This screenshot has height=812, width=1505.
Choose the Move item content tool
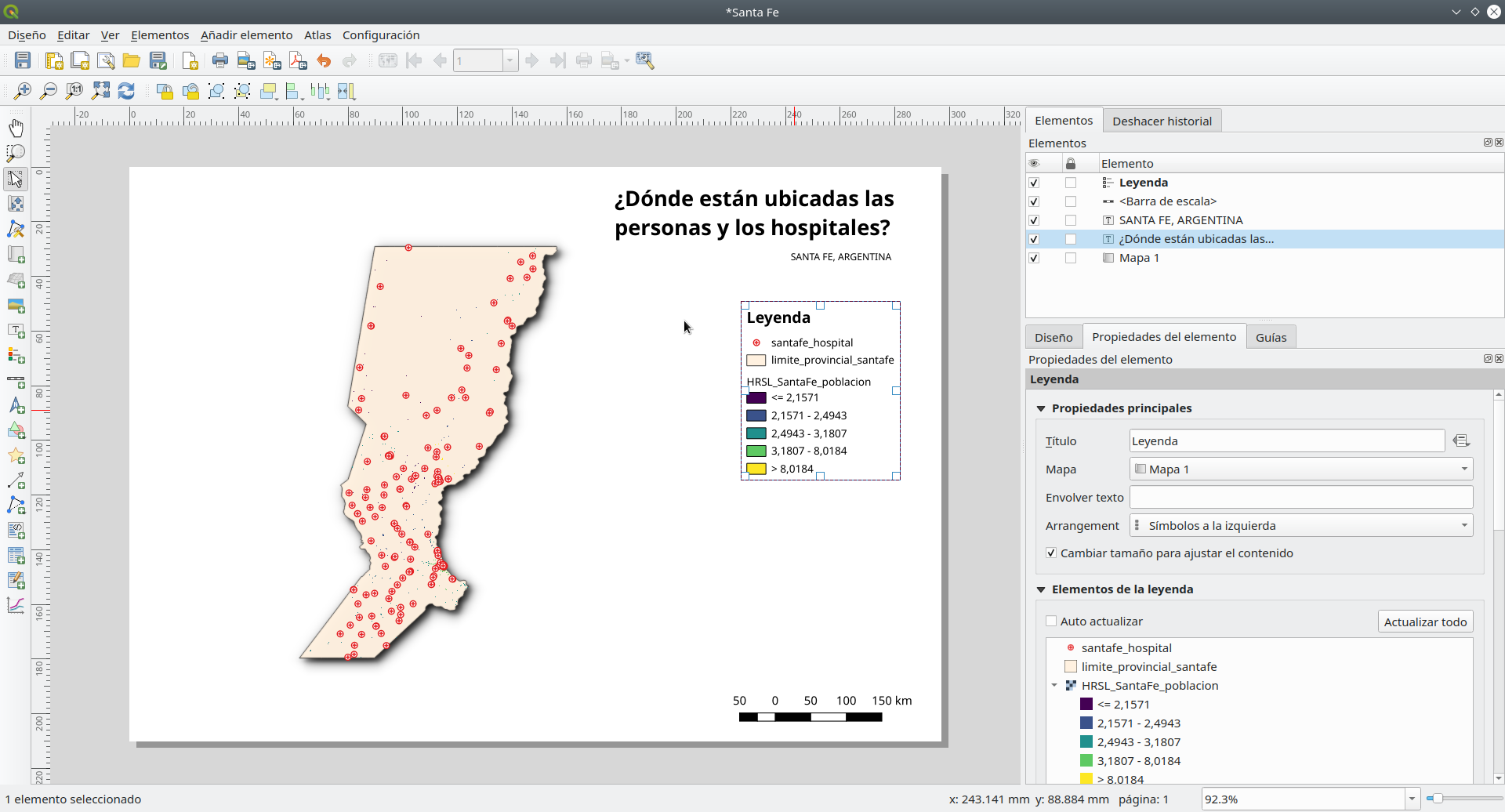16,204
